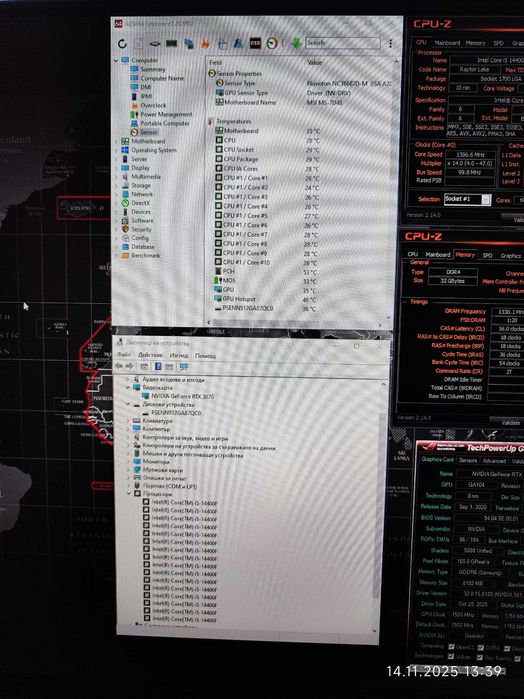524x699 pixels.
Task: Switch to SPD tab in lower CPU-Z
Action: [x=487, y=255]
